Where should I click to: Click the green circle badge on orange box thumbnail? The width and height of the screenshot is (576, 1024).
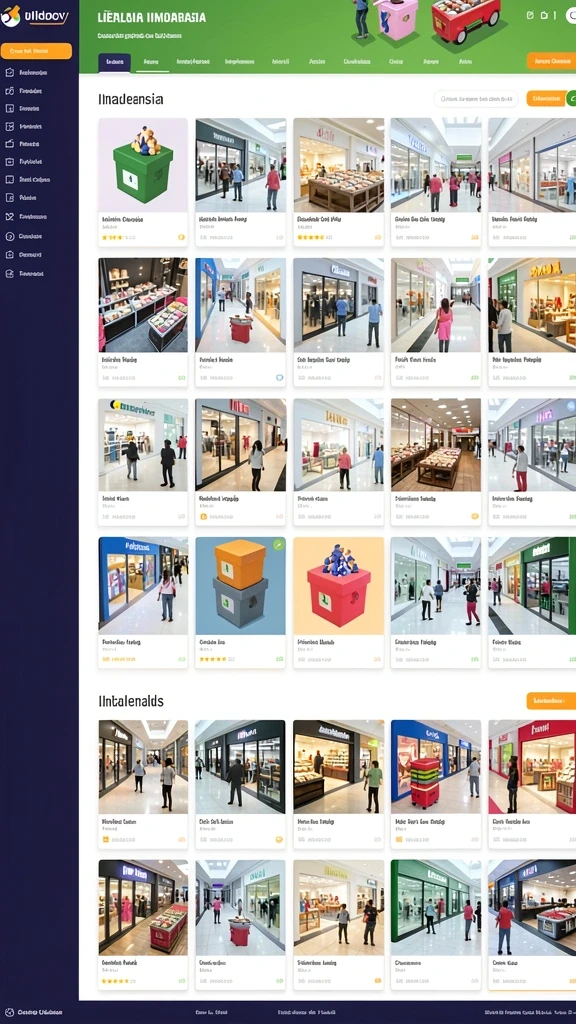279,544
